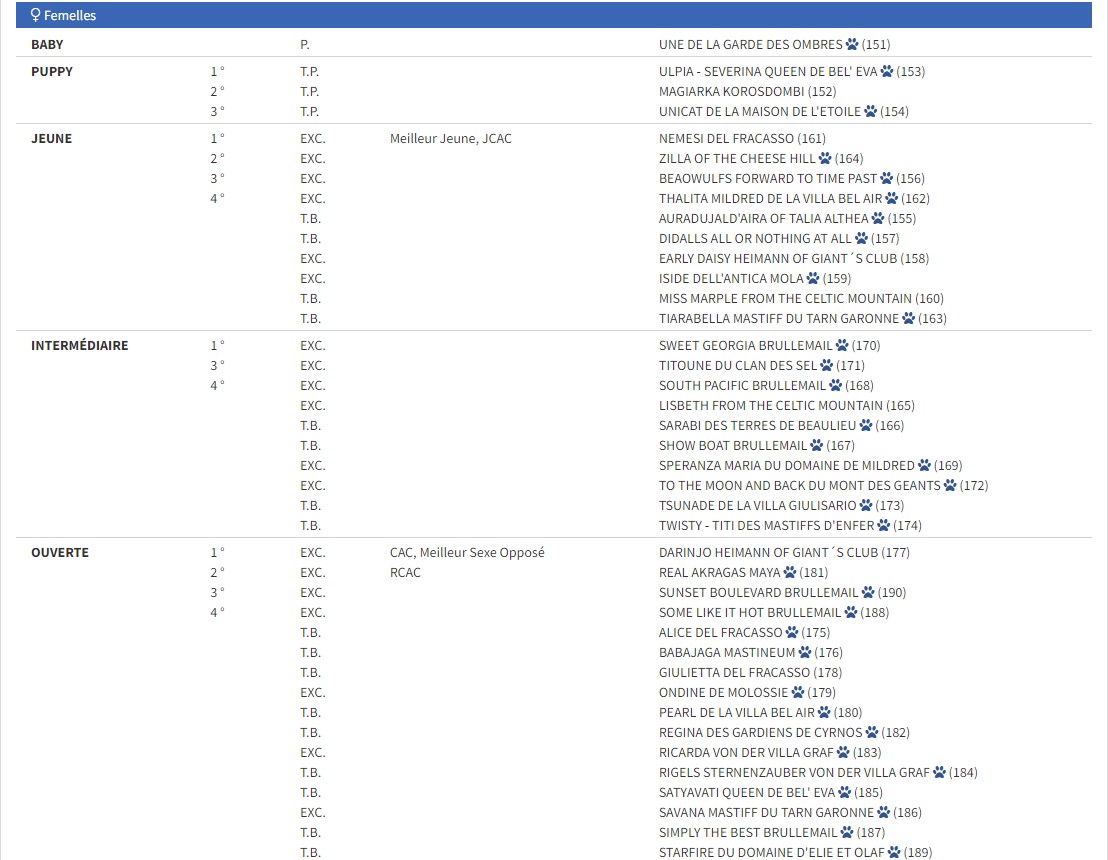The height and width of the screenshot is (860, 1108).
Task: Select the INTERMÉDIAIRE class label
Action: click(80, 346)
